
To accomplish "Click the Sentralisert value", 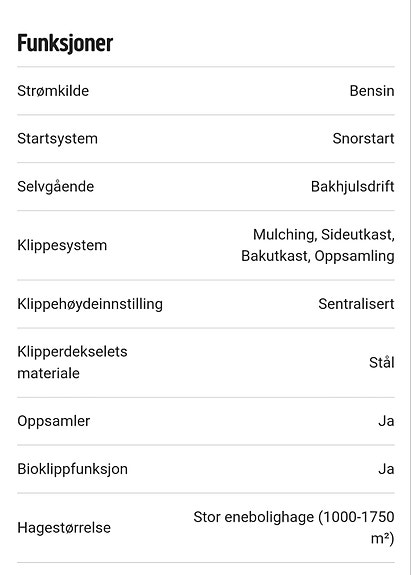I will coord(356,304).
